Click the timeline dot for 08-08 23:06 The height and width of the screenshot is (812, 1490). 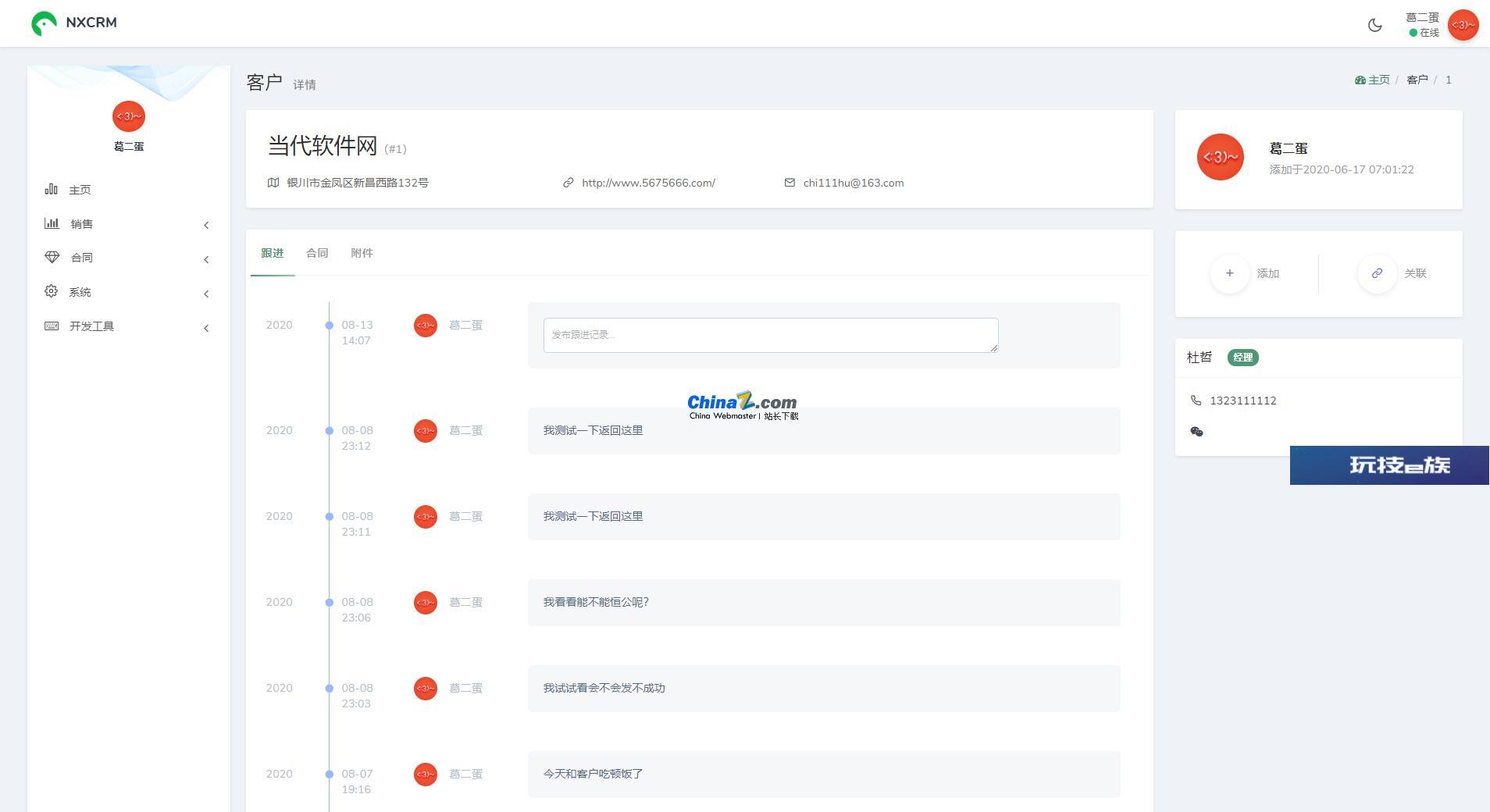330,603
